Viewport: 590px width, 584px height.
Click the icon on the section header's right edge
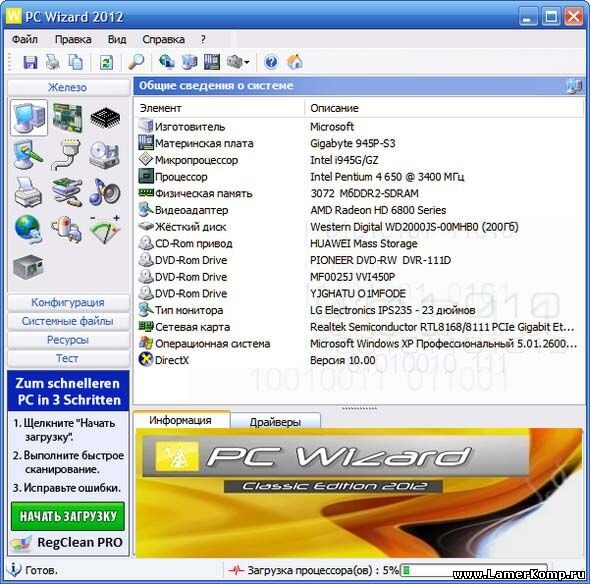point(574,86)
